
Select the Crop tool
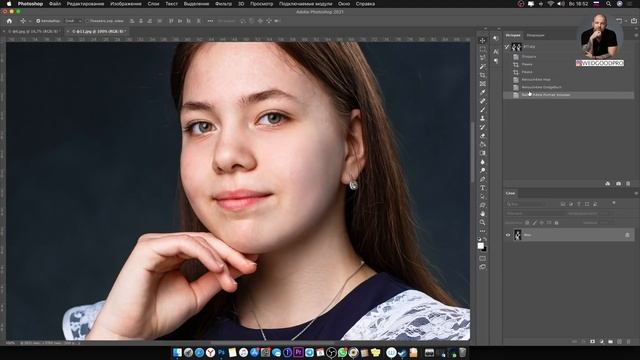click(482, 75)
